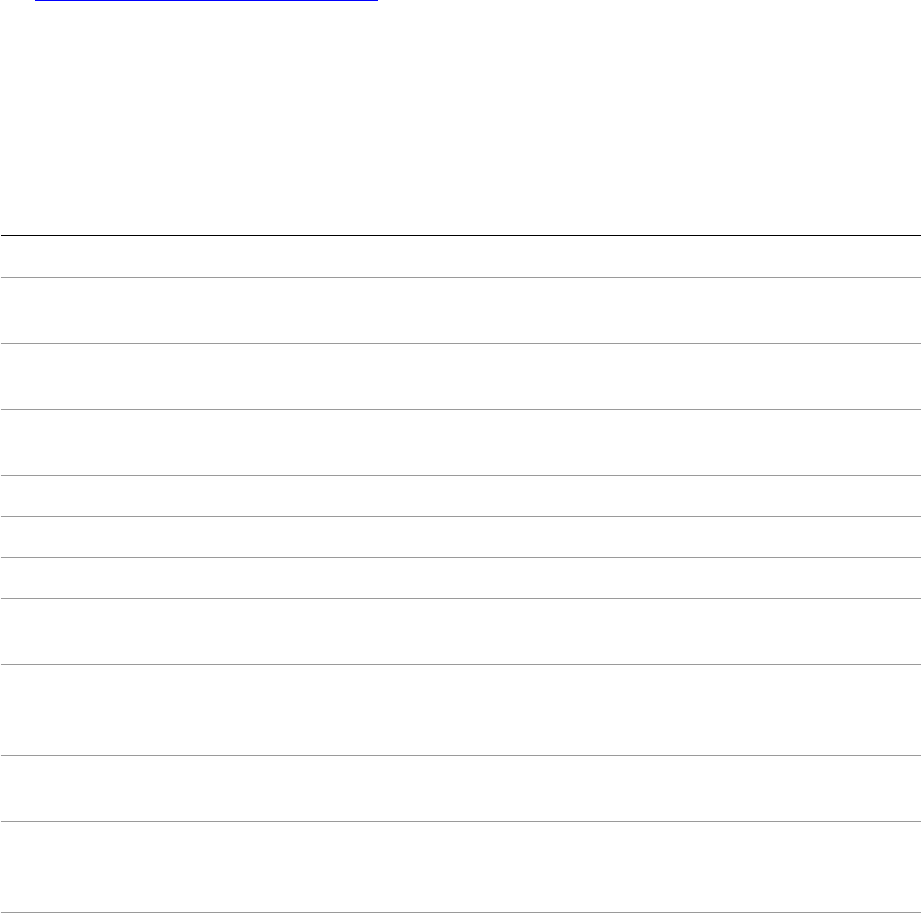Select the fifth blank table row
The image size is (921, 913).
pos(460,537)
